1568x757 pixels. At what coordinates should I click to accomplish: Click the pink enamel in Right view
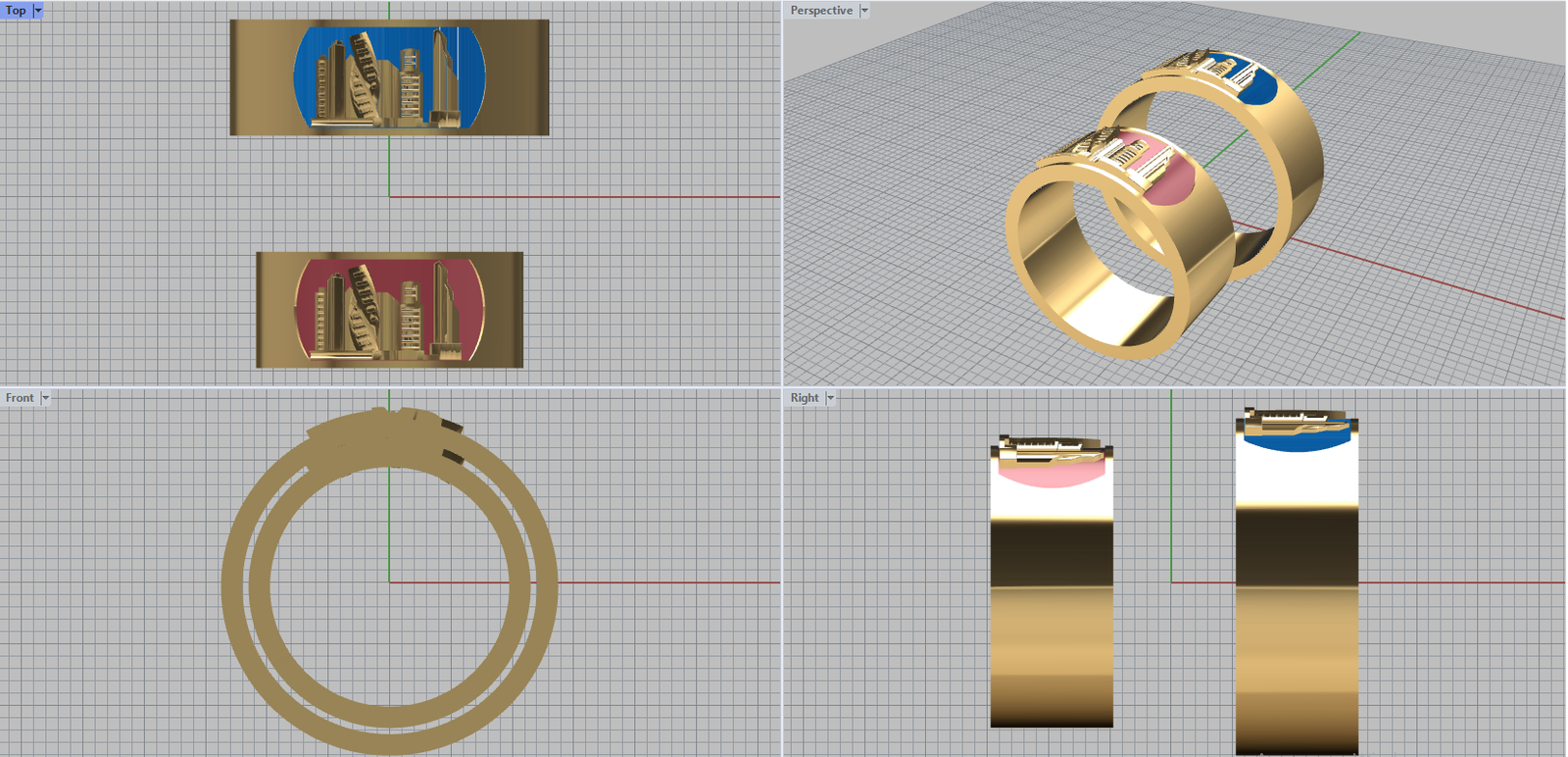click(1049, 476)
